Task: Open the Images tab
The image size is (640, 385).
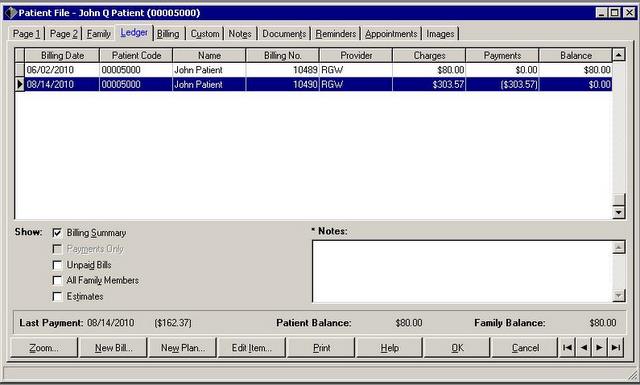Action: [x=440, y=34]
